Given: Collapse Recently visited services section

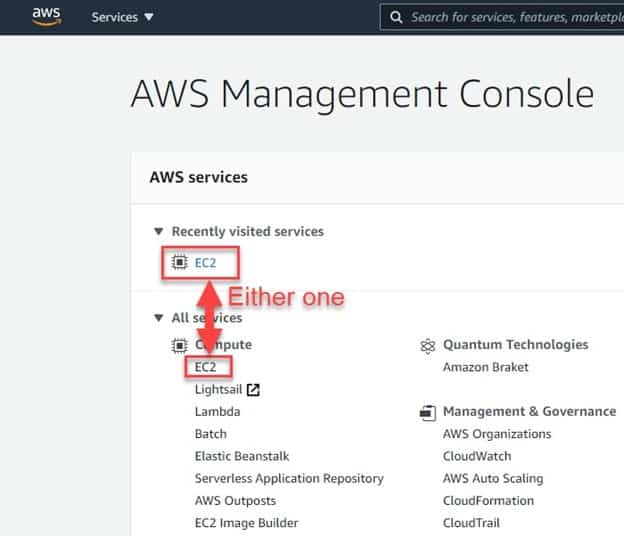Looking at the screenshot, I should point(159,231).
